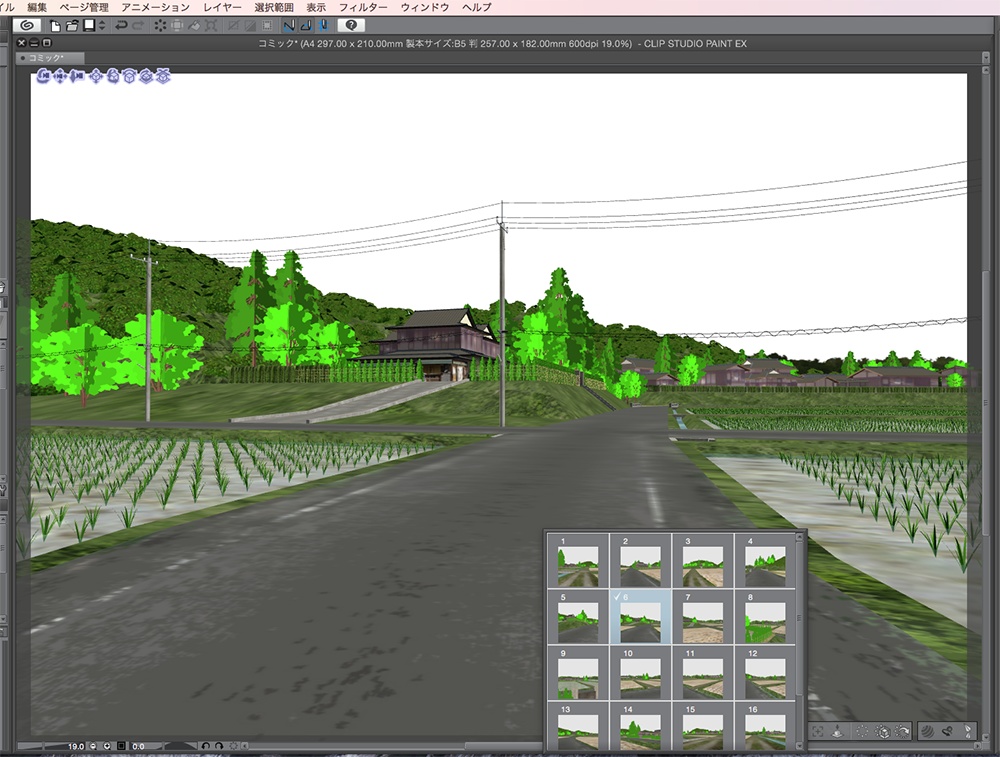Select the camera rotate tool above the 3D canvas

click(43, 76)
